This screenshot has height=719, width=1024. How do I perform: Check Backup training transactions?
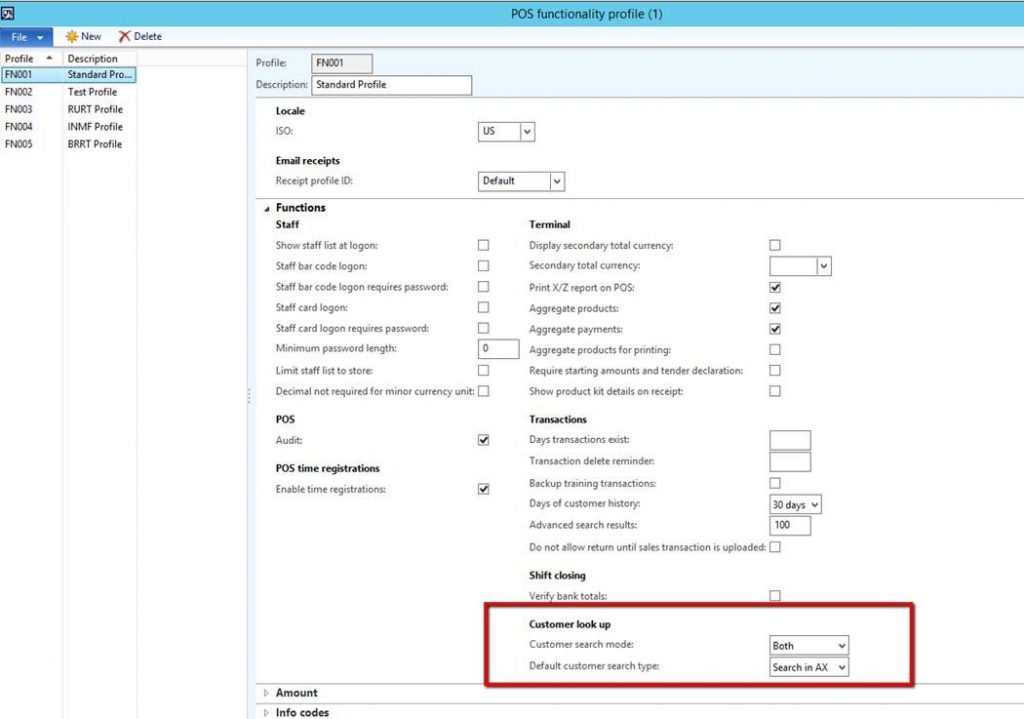click(775, 483)
